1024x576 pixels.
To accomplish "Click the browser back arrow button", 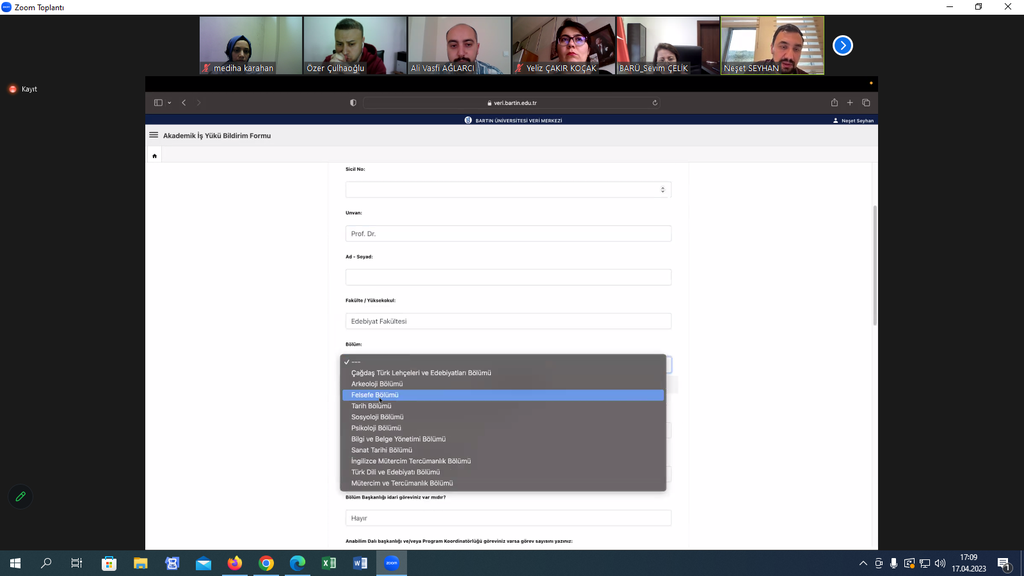I will pos(184,103).
